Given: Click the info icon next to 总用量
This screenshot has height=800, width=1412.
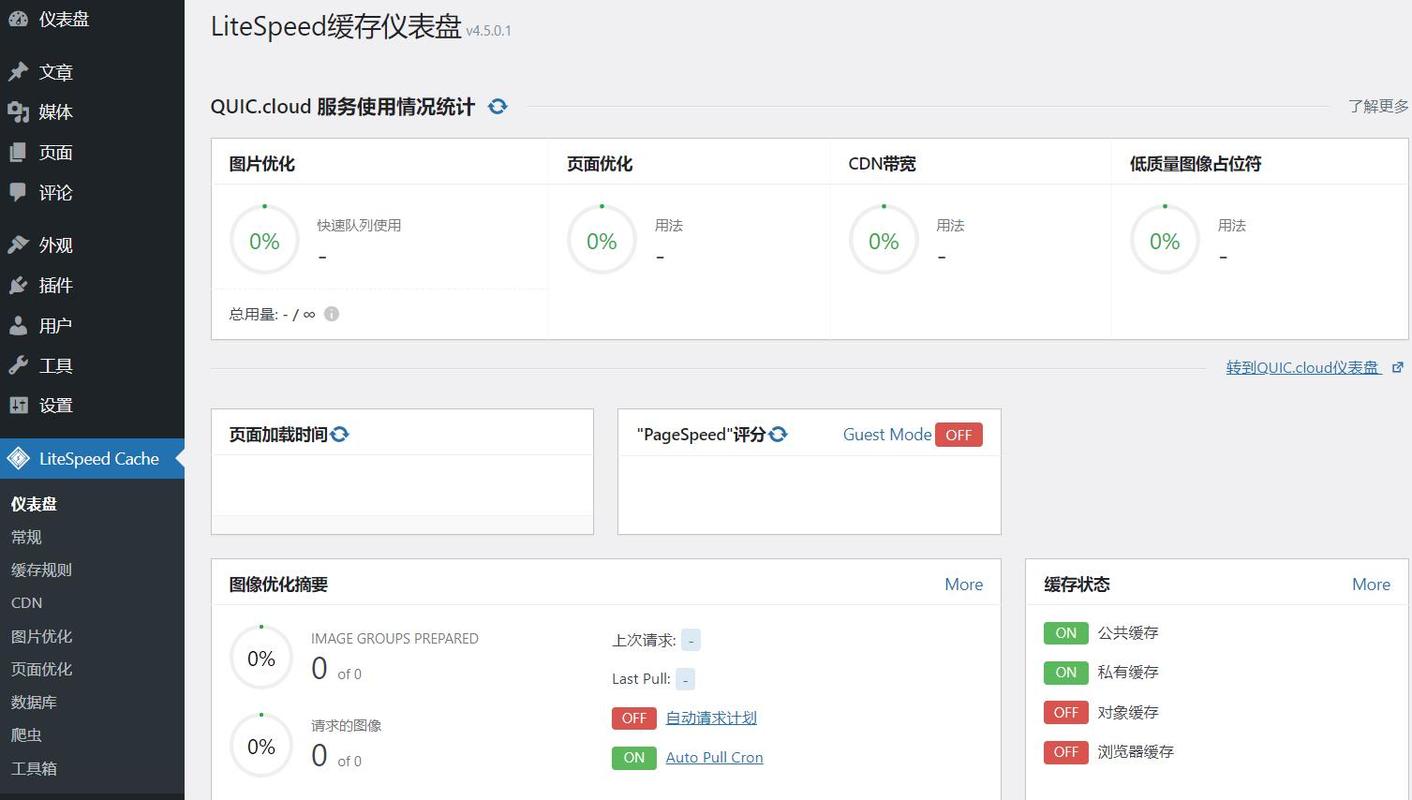Looking at the screenshot, I should [331, 314].
